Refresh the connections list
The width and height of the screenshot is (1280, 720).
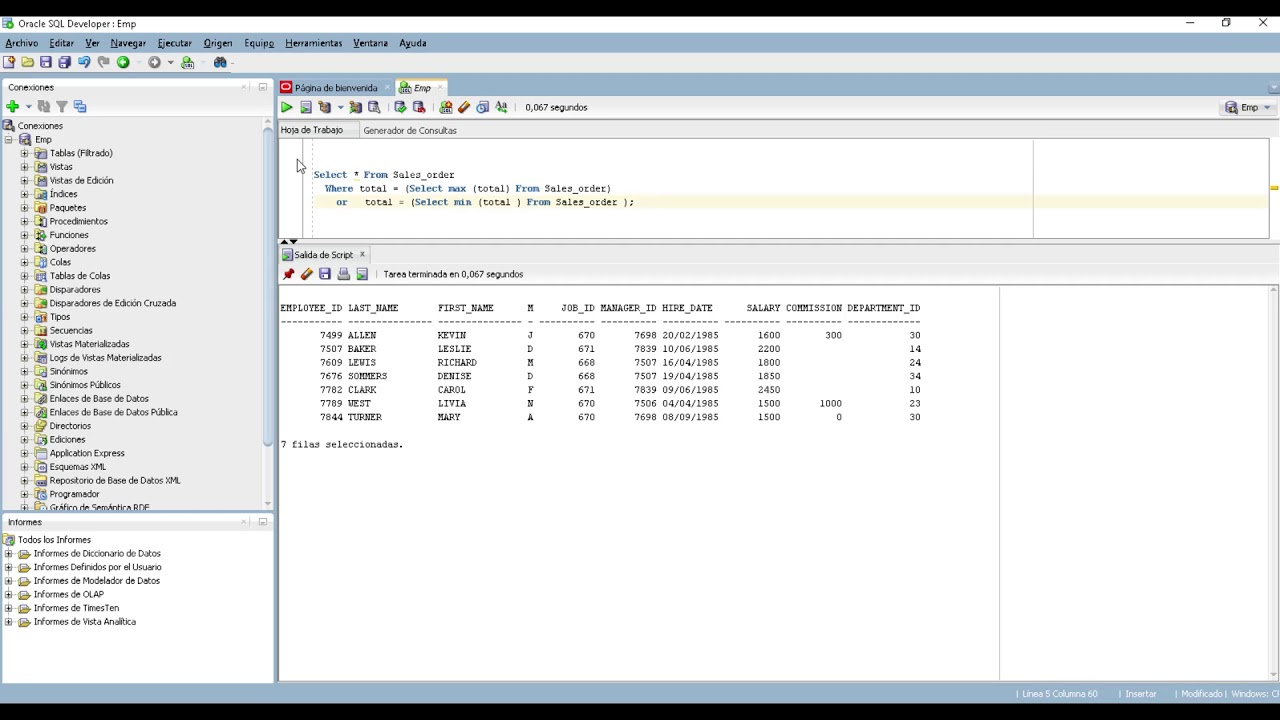tap(44, 106)
